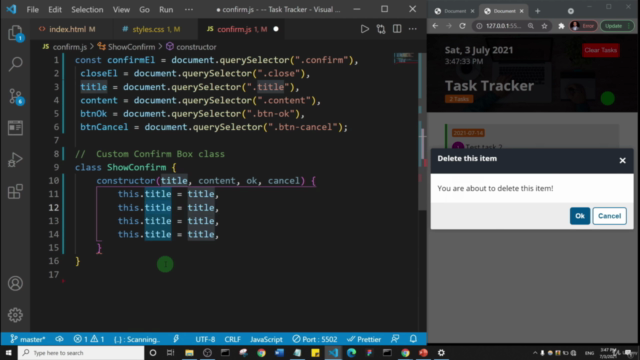
Task: Change file encoding UTF-8
Action: point(205,339)
